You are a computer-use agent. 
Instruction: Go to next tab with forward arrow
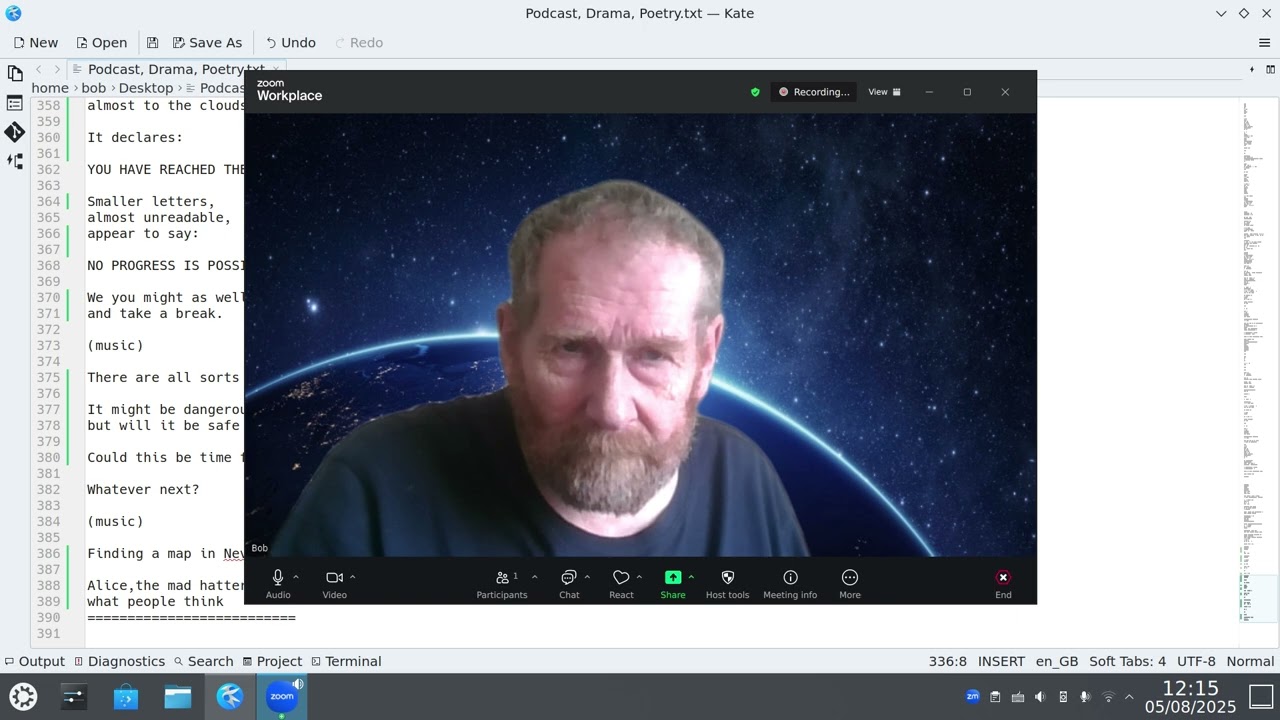click(x=56, y=70)
